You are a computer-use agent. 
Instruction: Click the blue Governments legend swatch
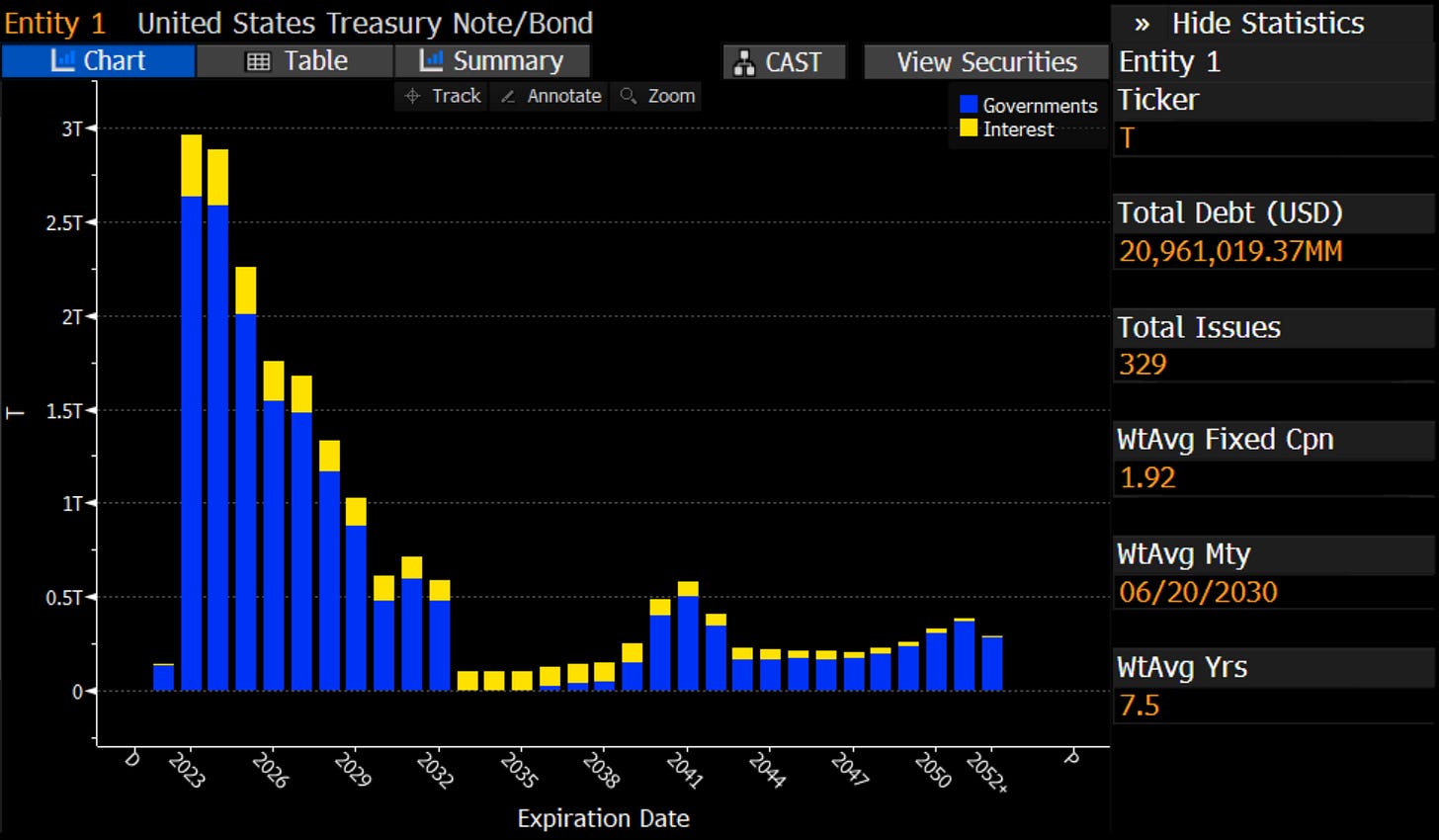point(969,105)
